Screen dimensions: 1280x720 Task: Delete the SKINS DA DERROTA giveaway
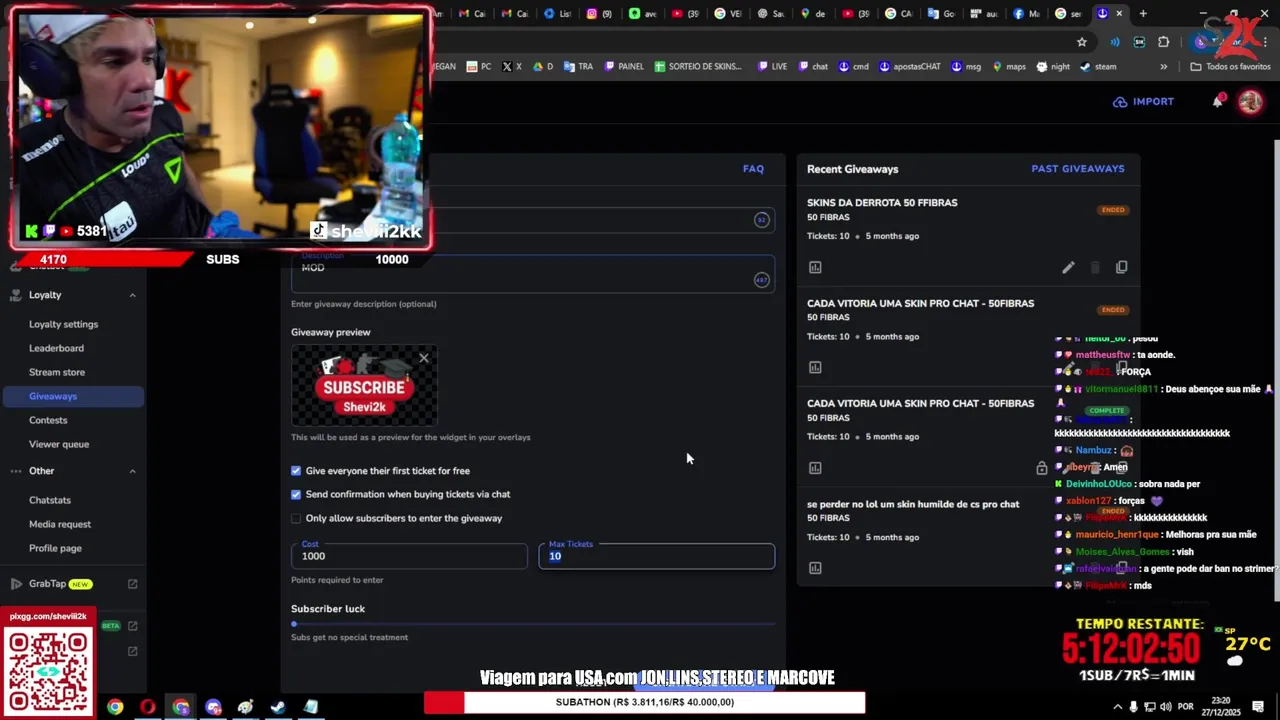(x=1095, y=267)
